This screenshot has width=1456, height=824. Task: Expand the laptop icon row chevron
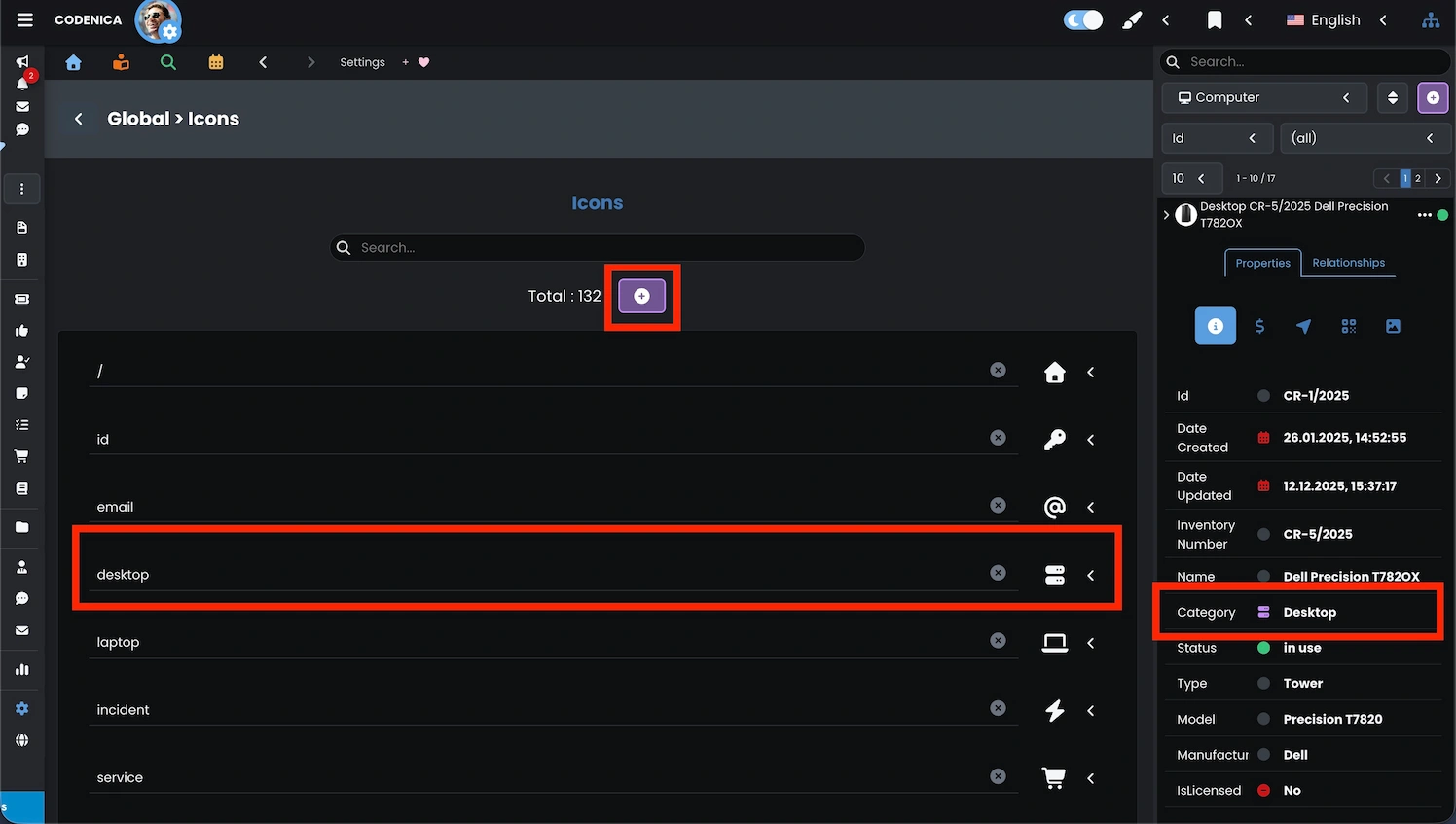[x=1090, y=643]
